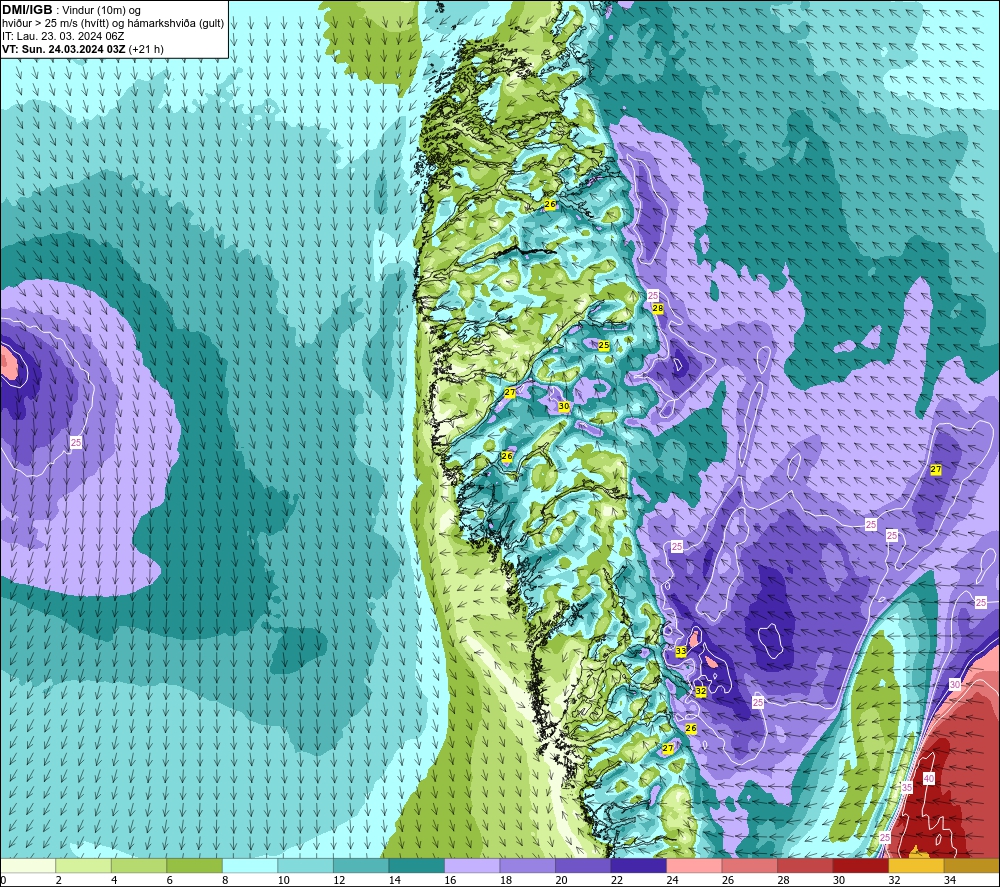This screenshot has height=887, width=1000.
Task: Click the legend value 20
Action: (561, 880)
